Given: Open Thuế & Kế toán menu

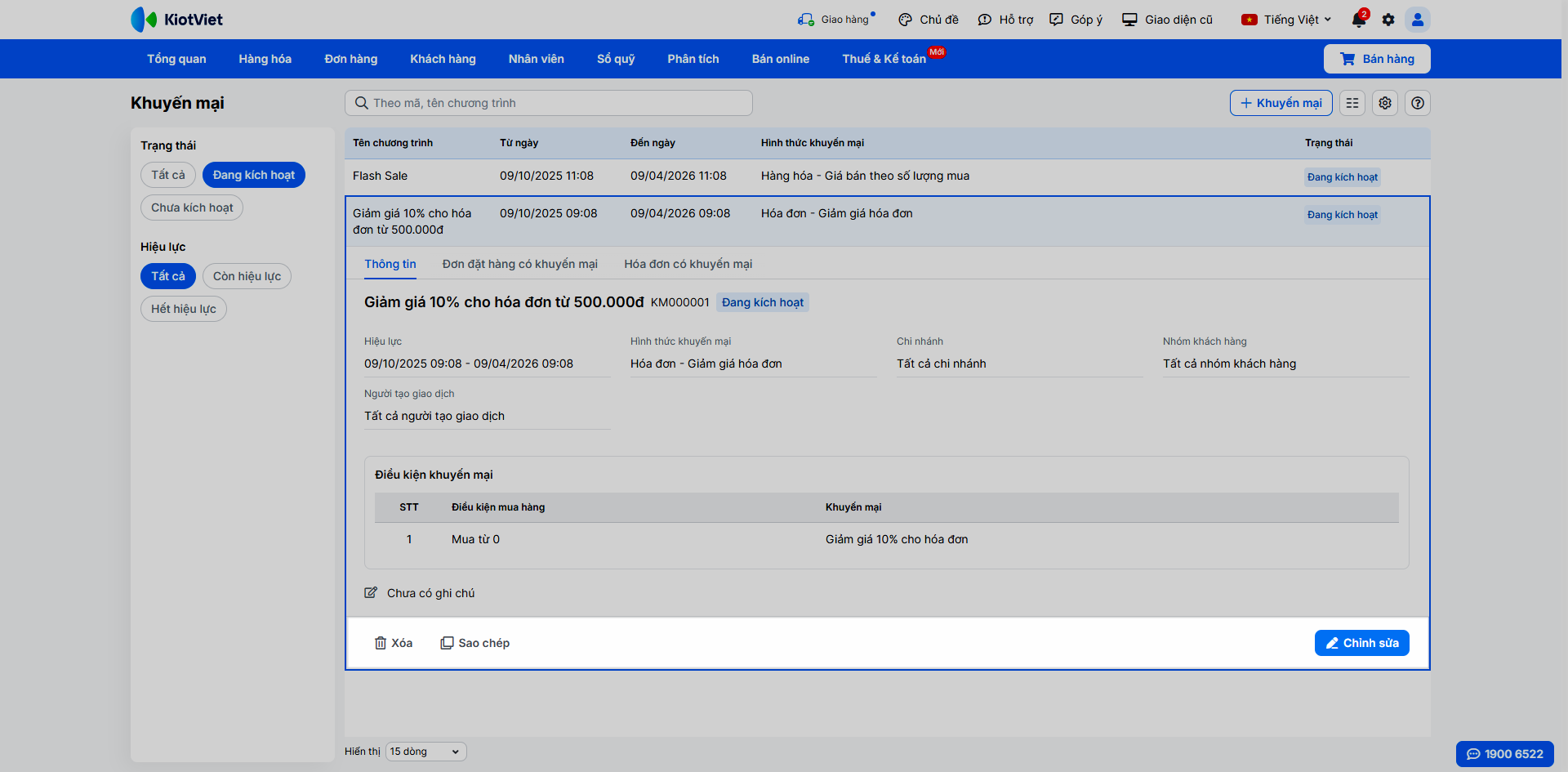Looking at the screenshot, I should (884, 59).
